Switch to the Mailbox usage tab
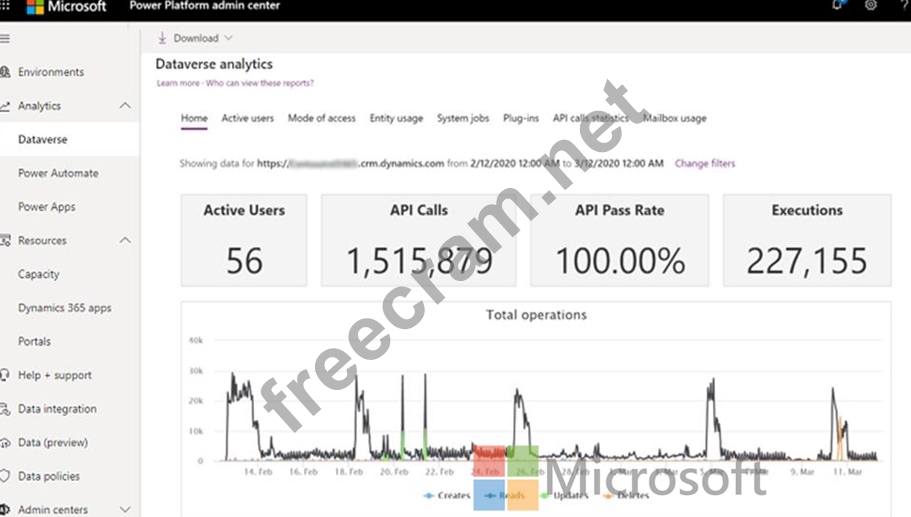This screenshot has height=517, width=911. [x=675, y=118]
